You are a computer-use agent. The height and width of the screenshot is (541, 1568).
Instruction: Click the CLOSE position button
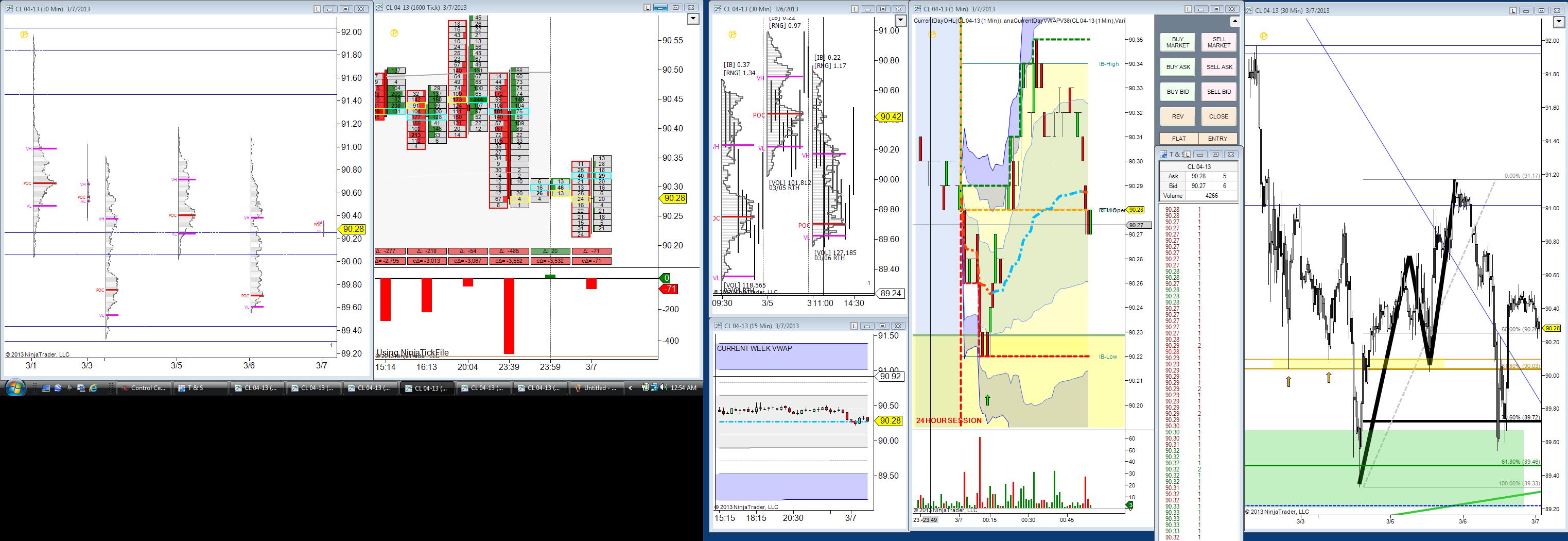point(1218,116)
